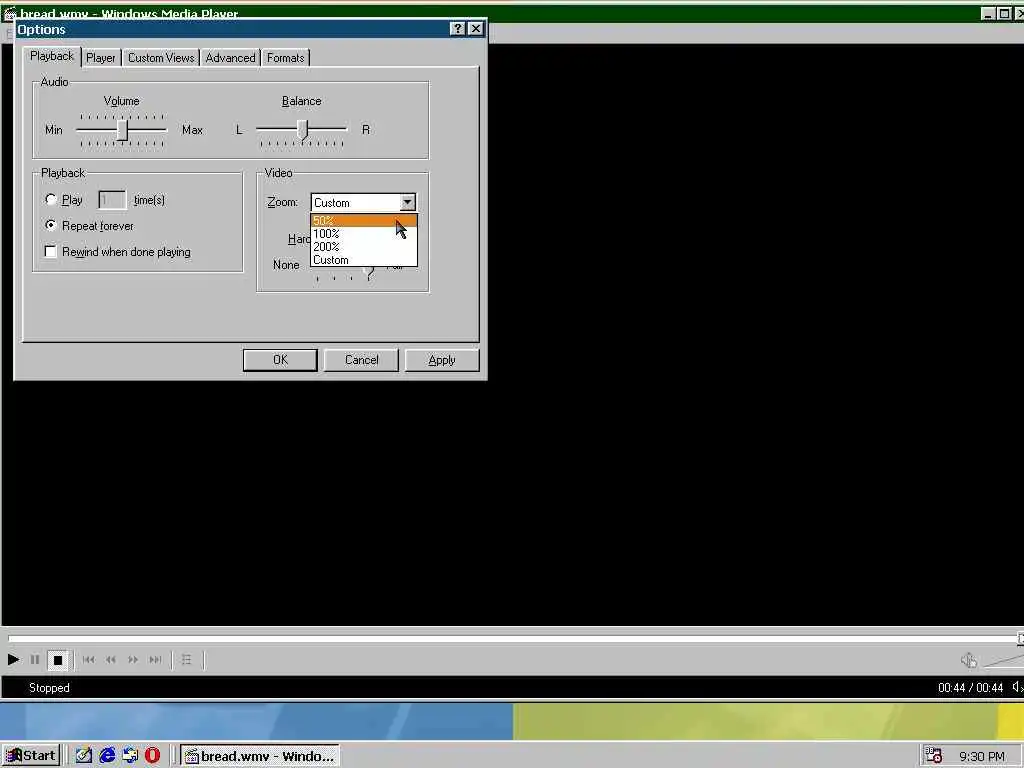Launch Opera from quick launch
Screen dimensions: 1024x768
(x=153, y=756)
